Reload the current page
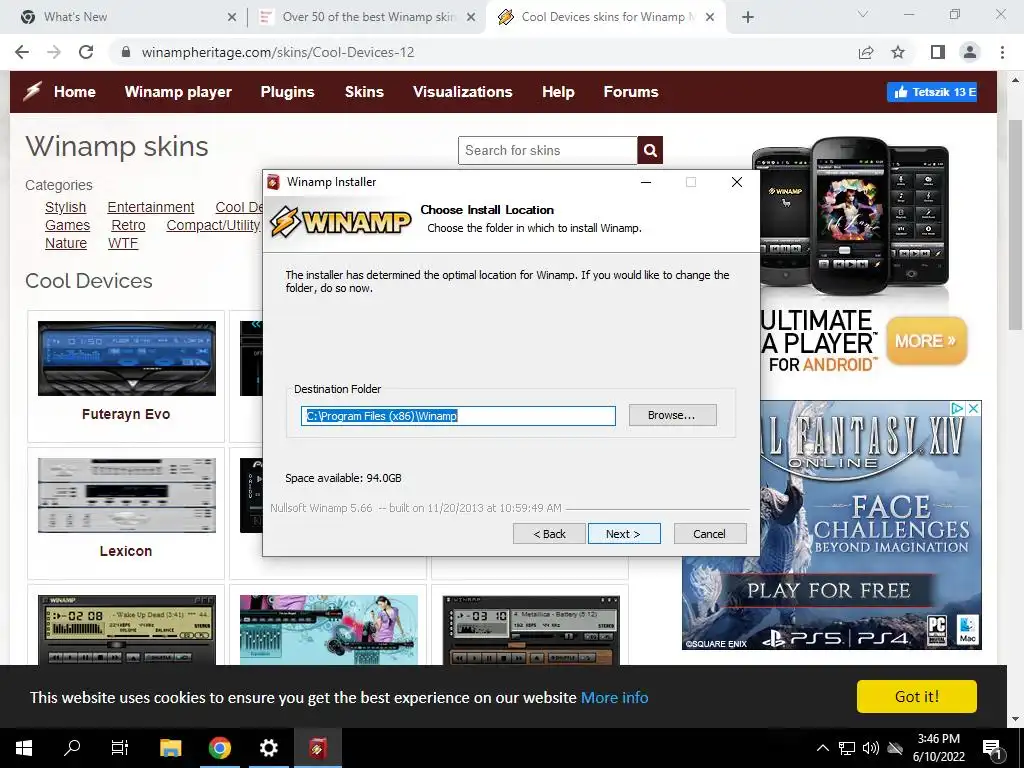Viewport: 1024px width, 768px height. click(86, 52)
